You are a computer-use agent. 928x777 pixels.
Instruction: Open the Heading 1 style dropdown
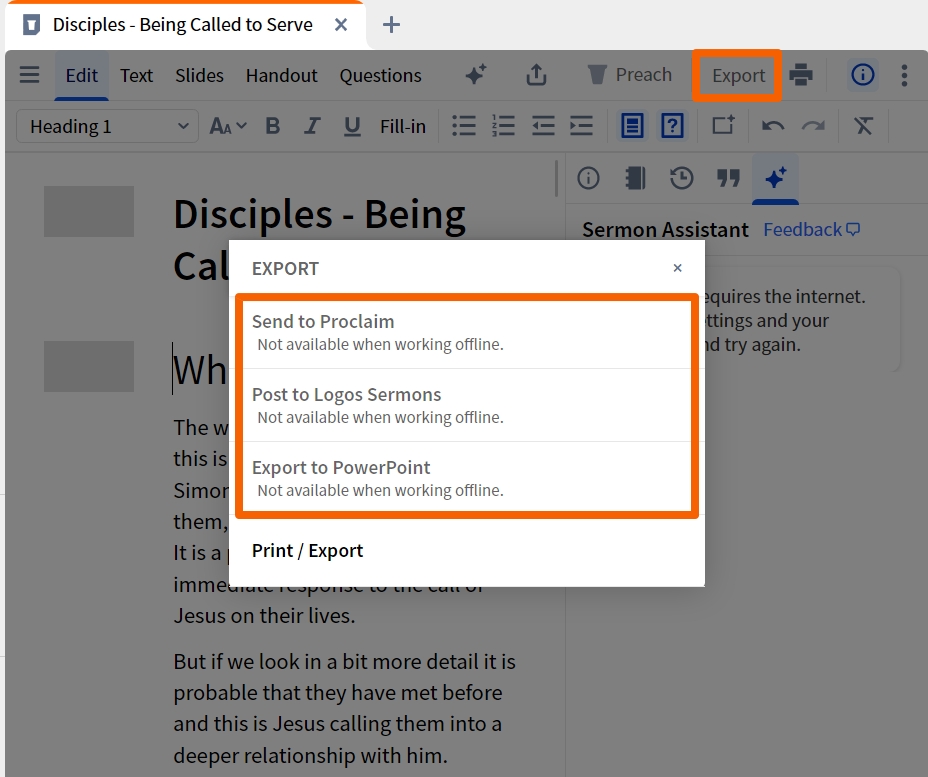(107, 126)
